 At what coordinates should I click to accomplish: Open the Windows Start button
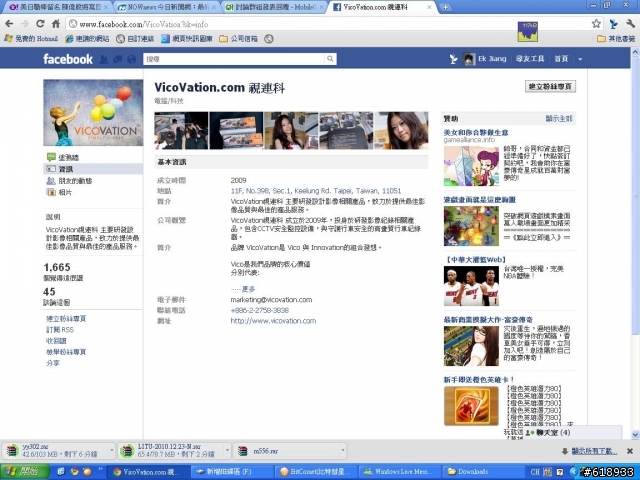(x=24, y=472)
